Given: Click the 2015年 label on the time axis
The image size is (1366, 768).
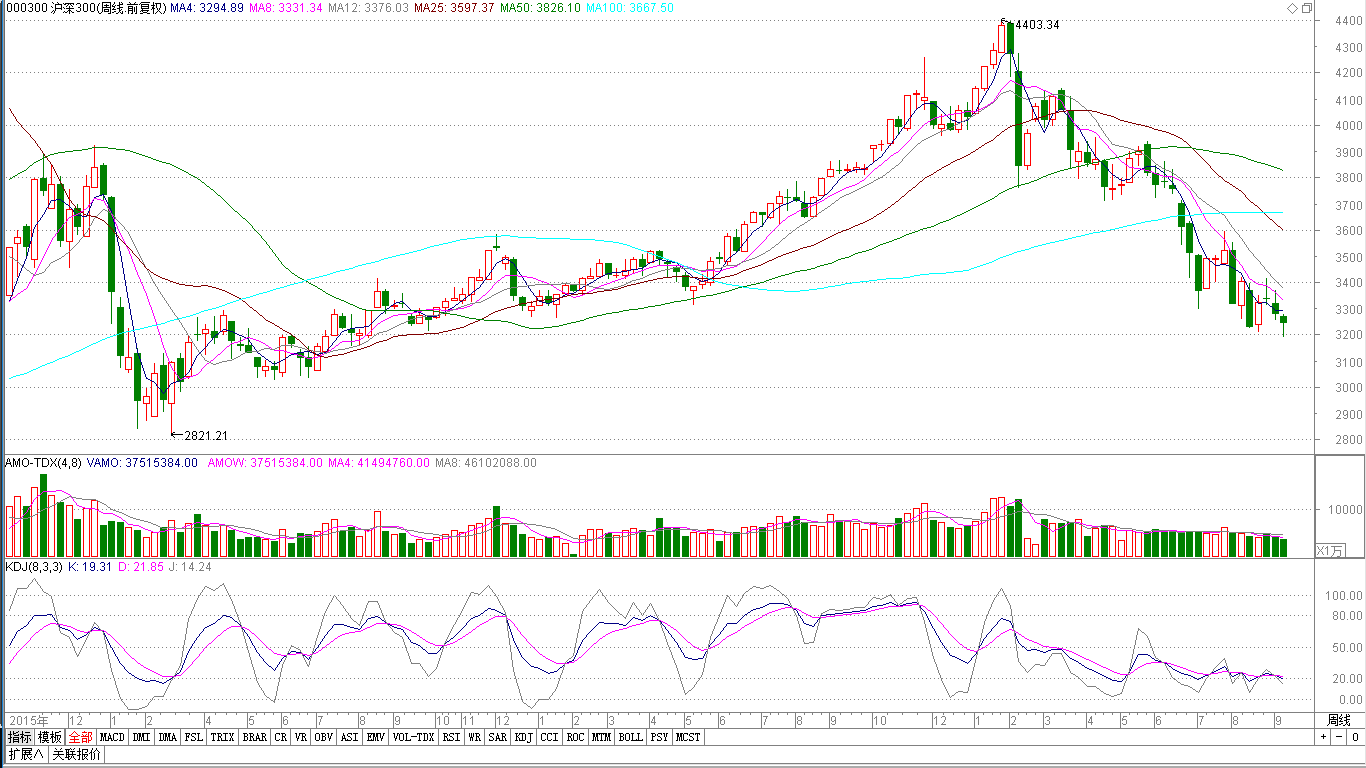Looking at the screenshot, I should [27, 720].
